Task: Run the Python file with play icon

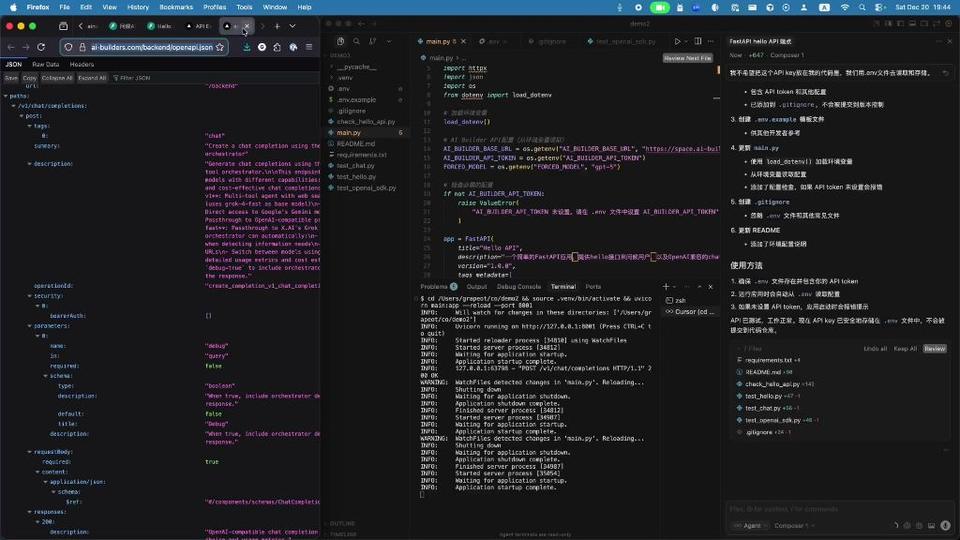Action: (677, 41)
